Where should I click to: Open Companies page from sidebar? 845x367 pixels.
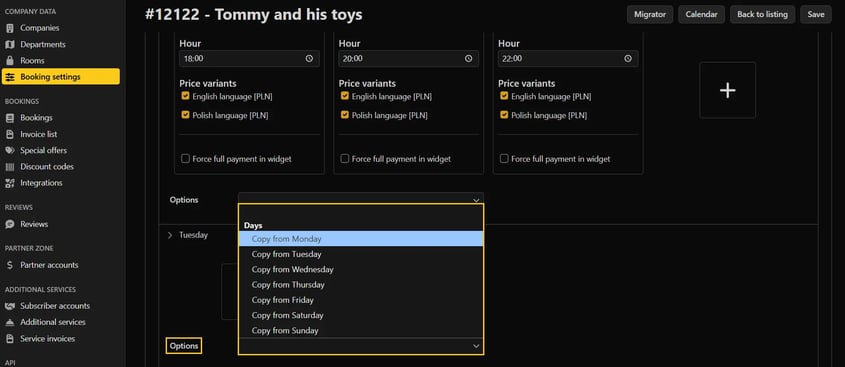(40, 28)
